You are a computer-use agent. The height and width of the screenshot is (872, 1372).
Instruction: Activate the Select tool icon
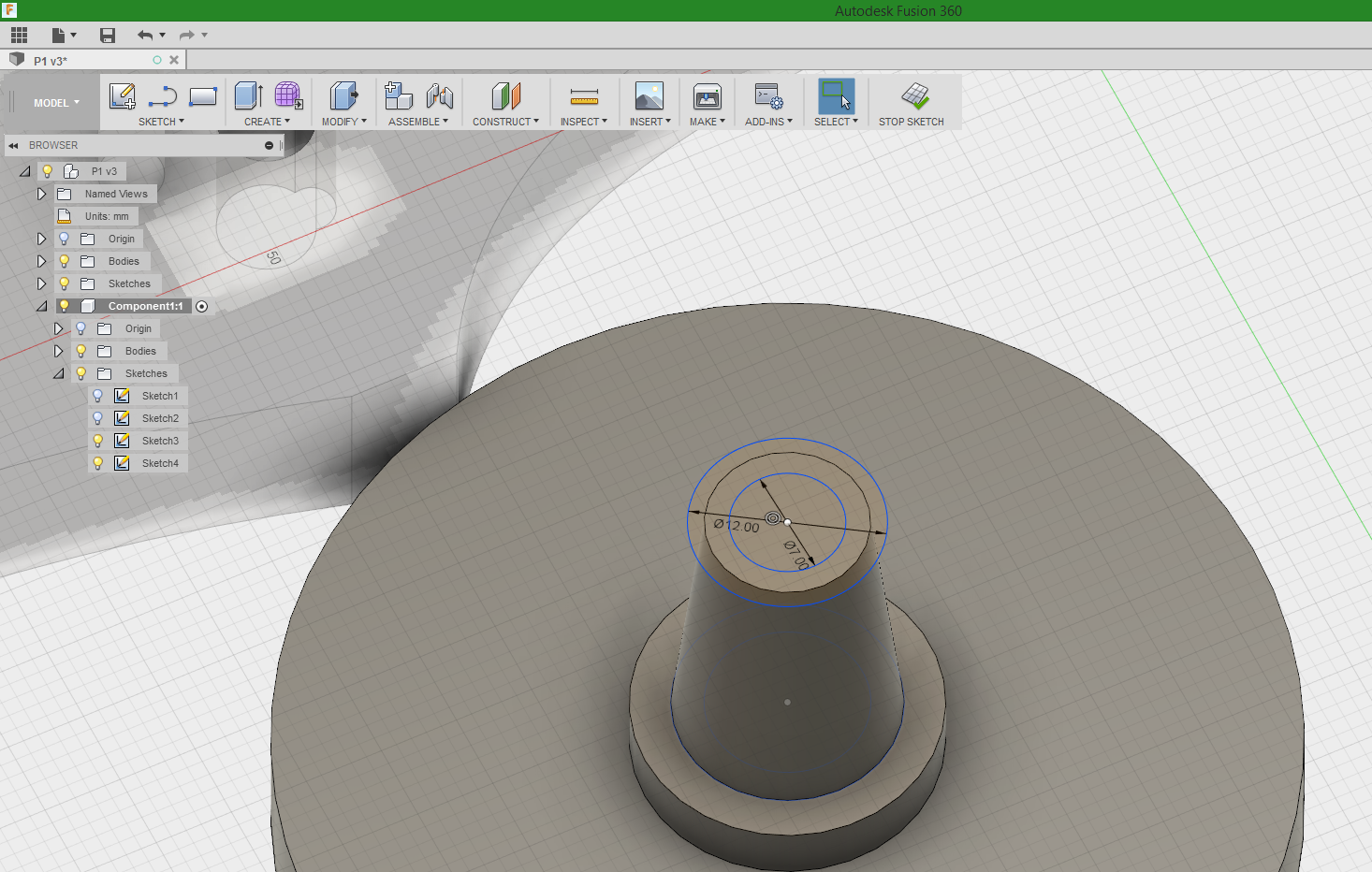pyautogui.click(x=836, y=96)
